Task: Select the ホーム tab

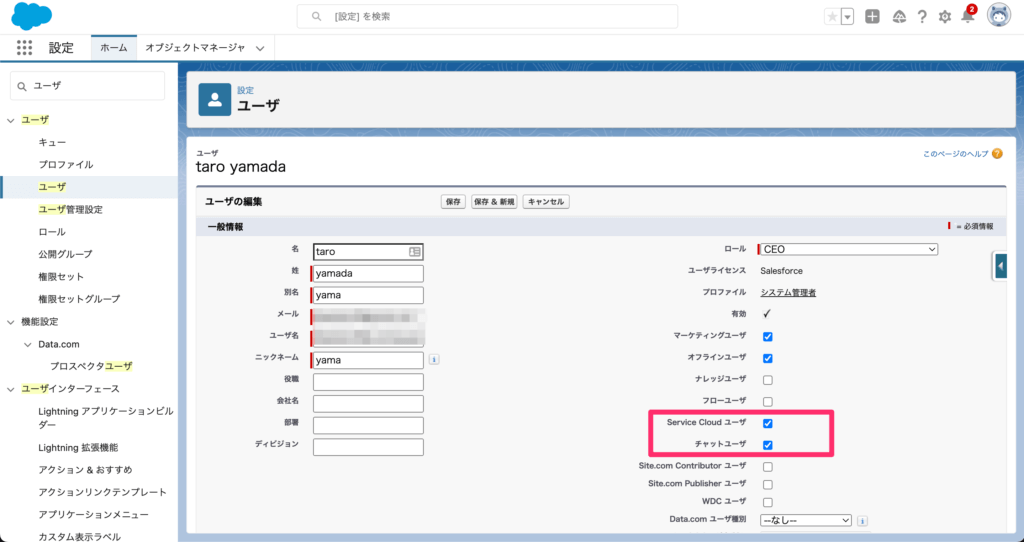Action: 113,47
